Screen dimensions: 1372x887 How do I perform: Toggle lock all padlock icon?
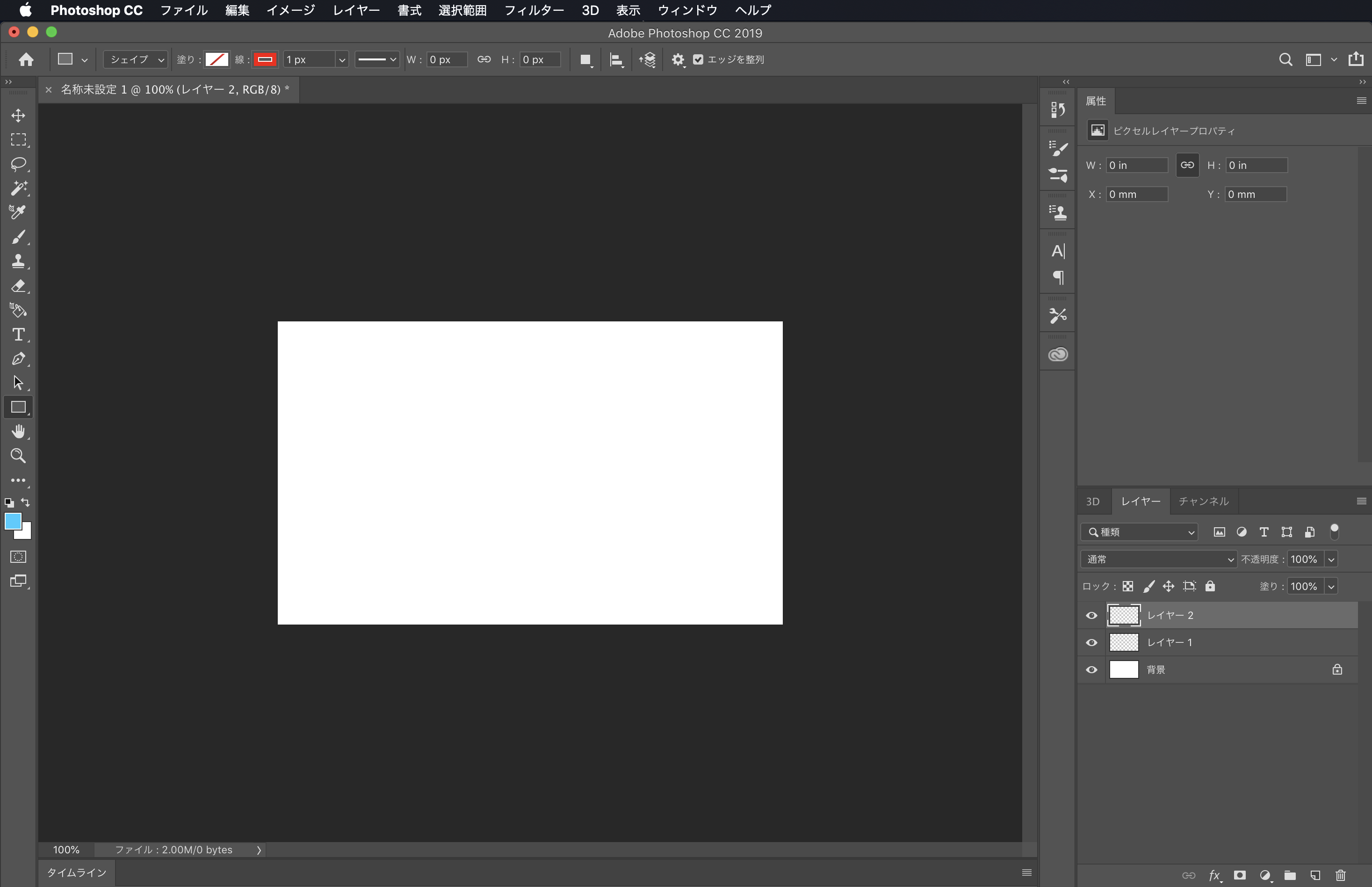coord(1210,586)
